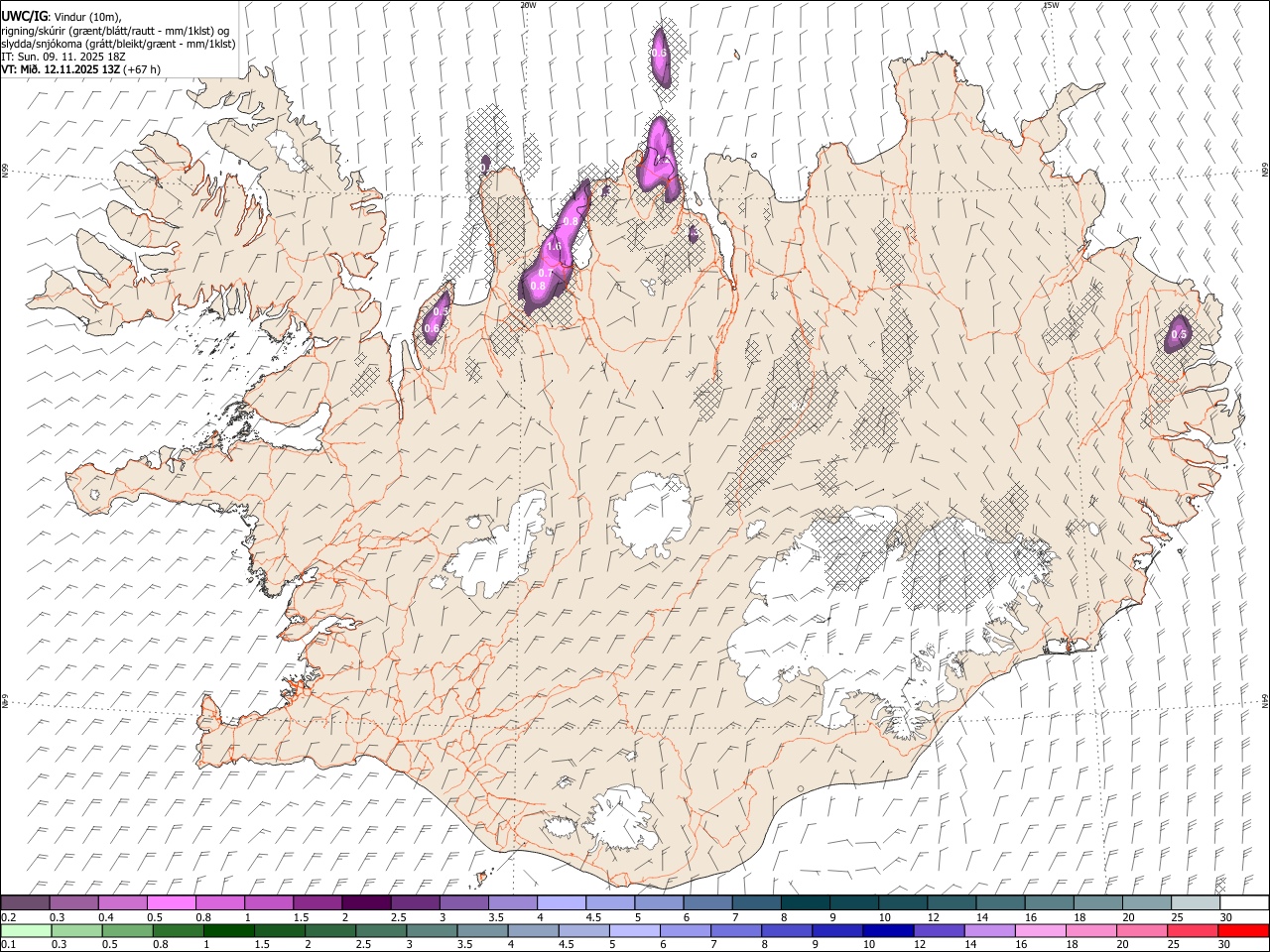Click the 15W longitude label

click(1051, 5)
